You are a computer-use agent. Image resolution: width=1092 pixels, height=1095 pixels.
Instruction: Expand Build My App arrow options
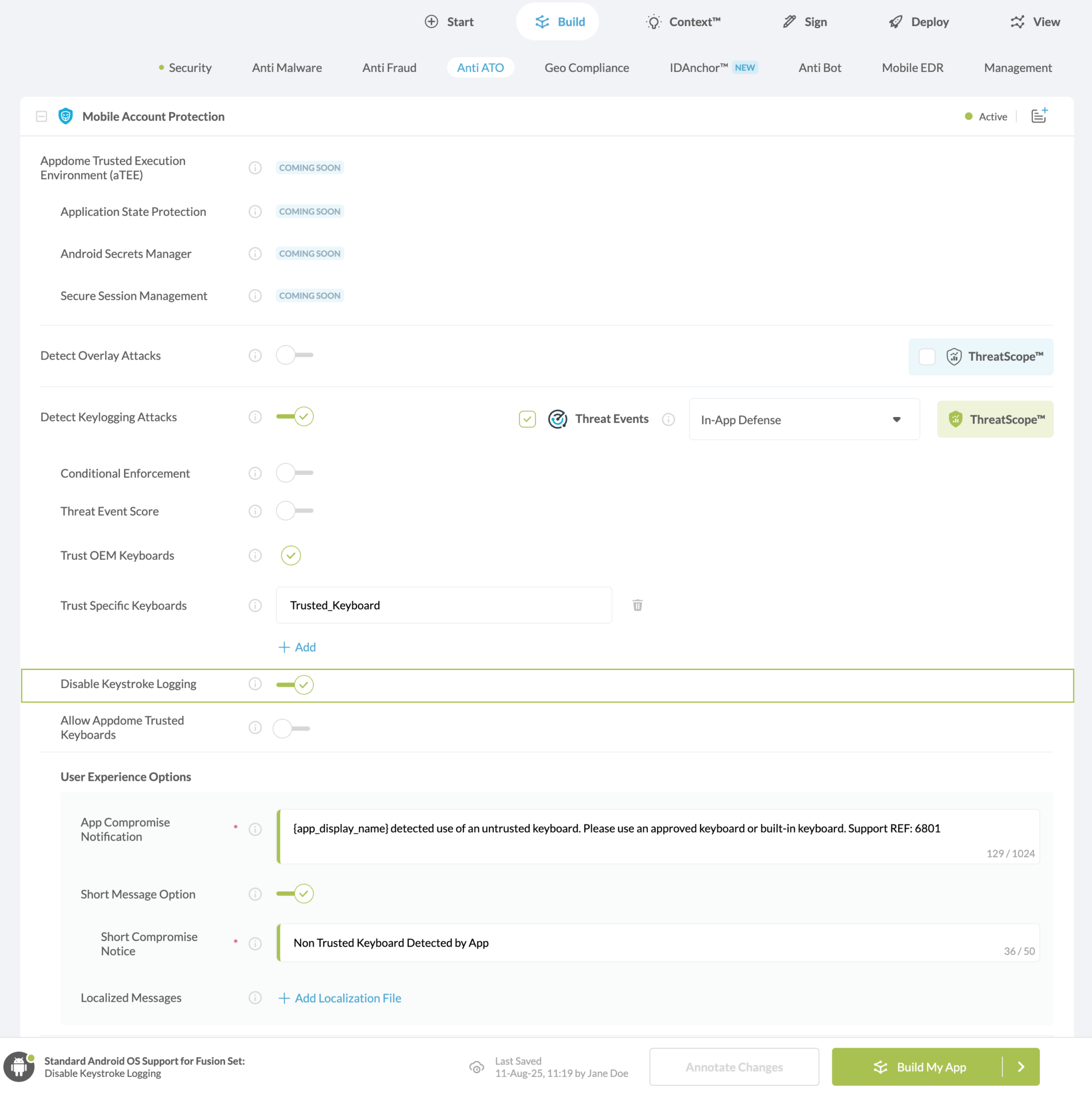pos(1021,1067)
